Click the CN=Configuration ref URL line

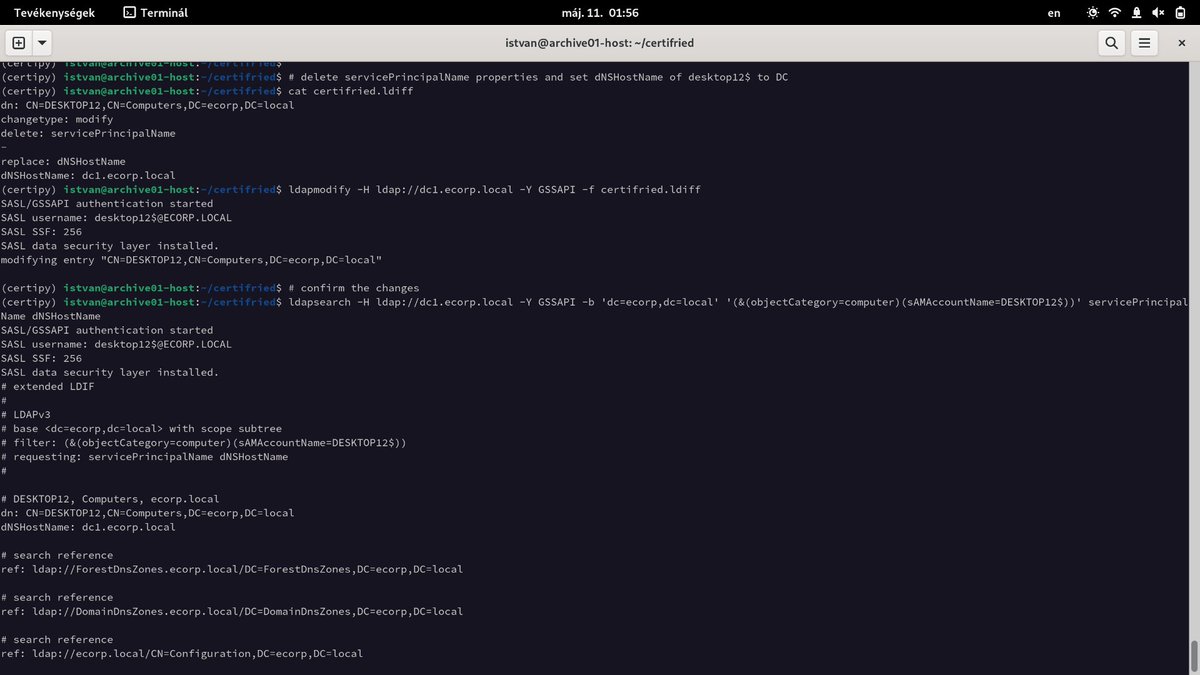tap(182, 653)
